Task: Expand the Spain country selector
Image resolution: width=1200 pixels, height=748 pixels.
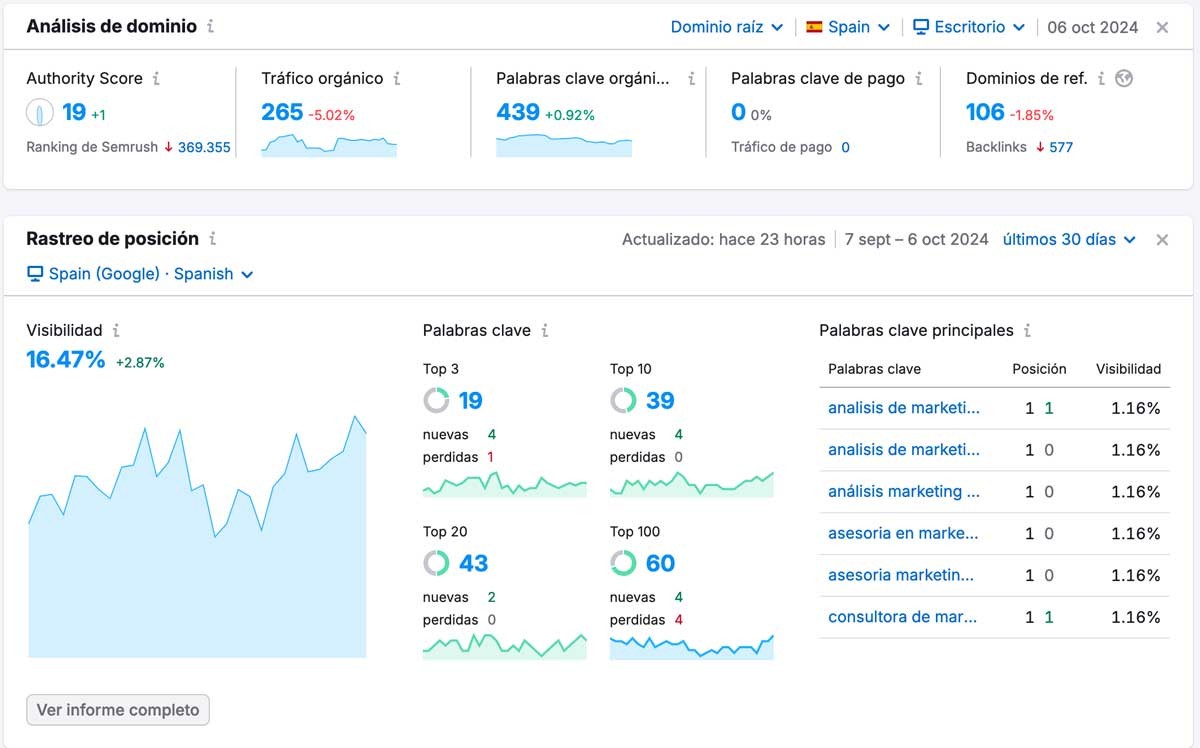Action: point(848,27)
